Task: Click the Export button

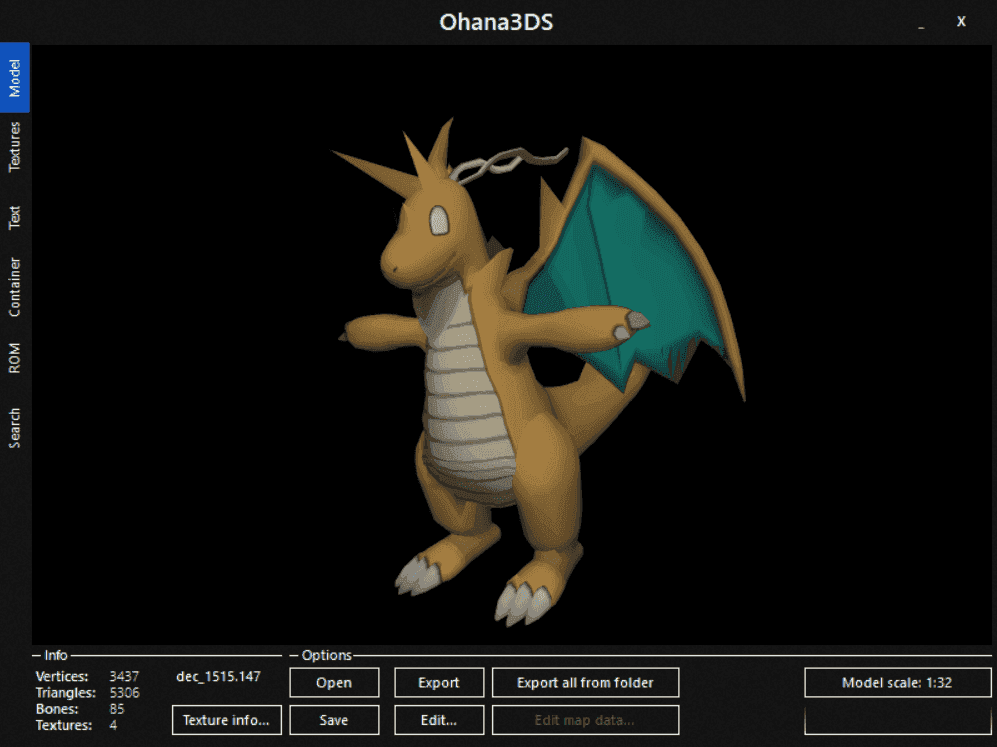Action: click(x=439, y=683)
